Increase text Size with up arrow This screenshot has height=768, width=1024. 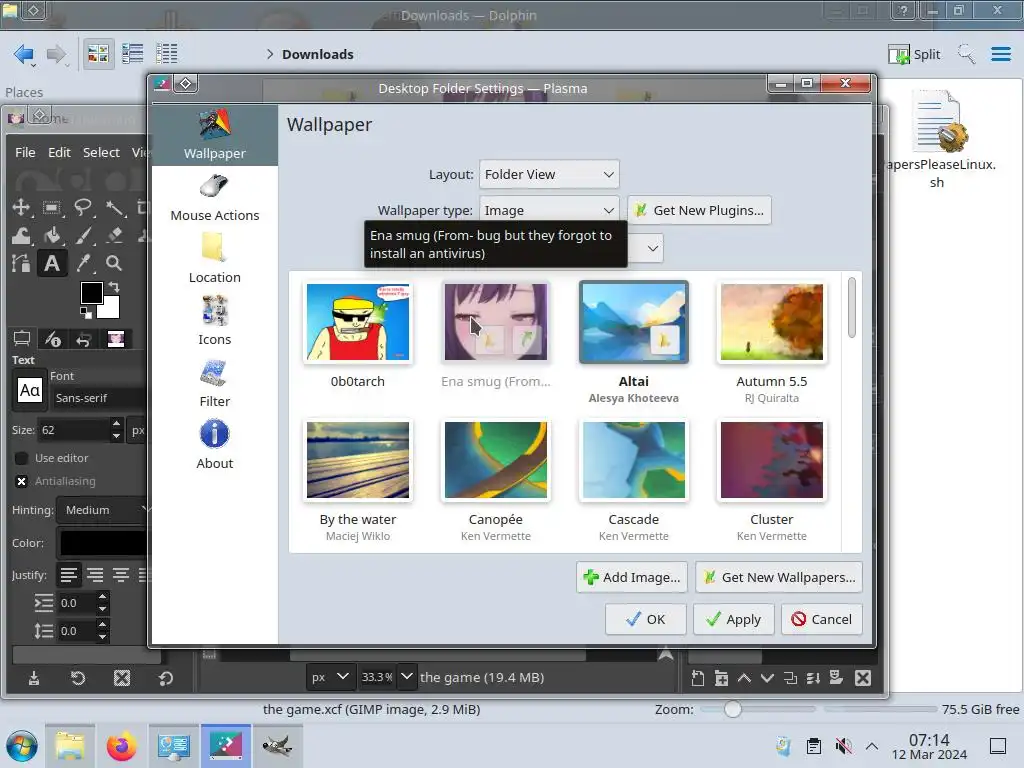click(116, 424)
